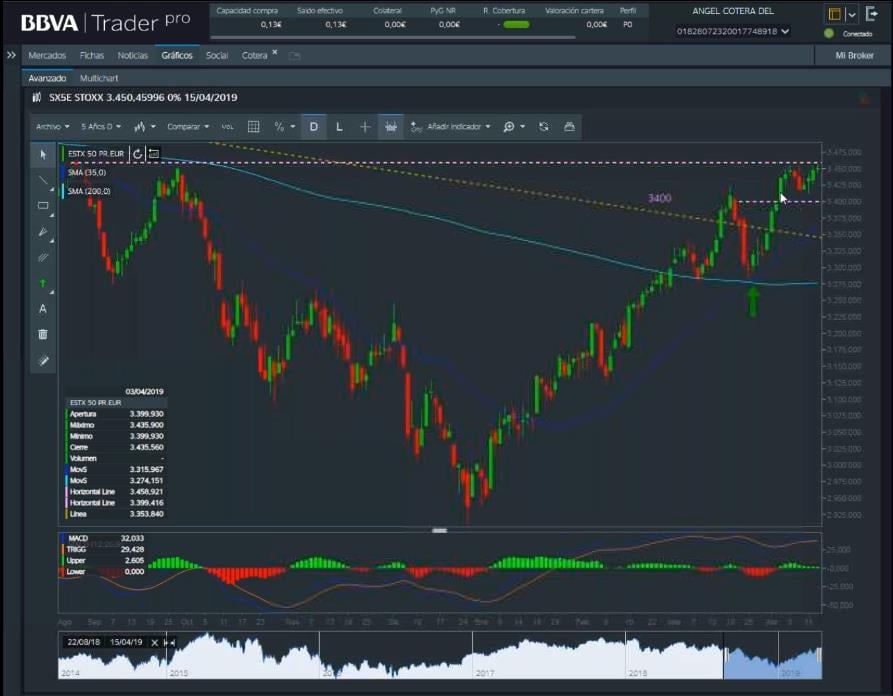Toggle the data window candle icon
Viewport: 893px width, 696px height.
tap(391, 127)
